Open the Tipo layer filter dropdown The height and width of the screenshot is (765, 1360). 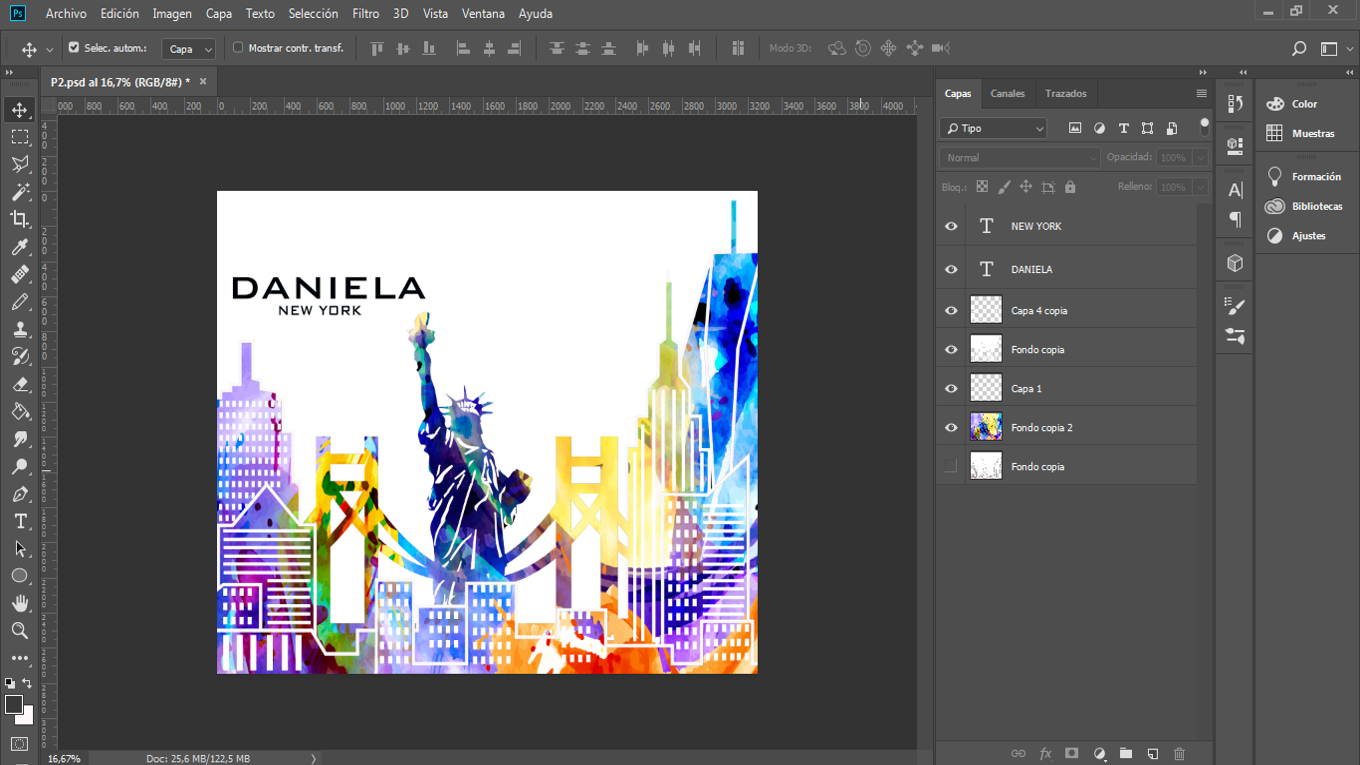(x=993, y=128)
